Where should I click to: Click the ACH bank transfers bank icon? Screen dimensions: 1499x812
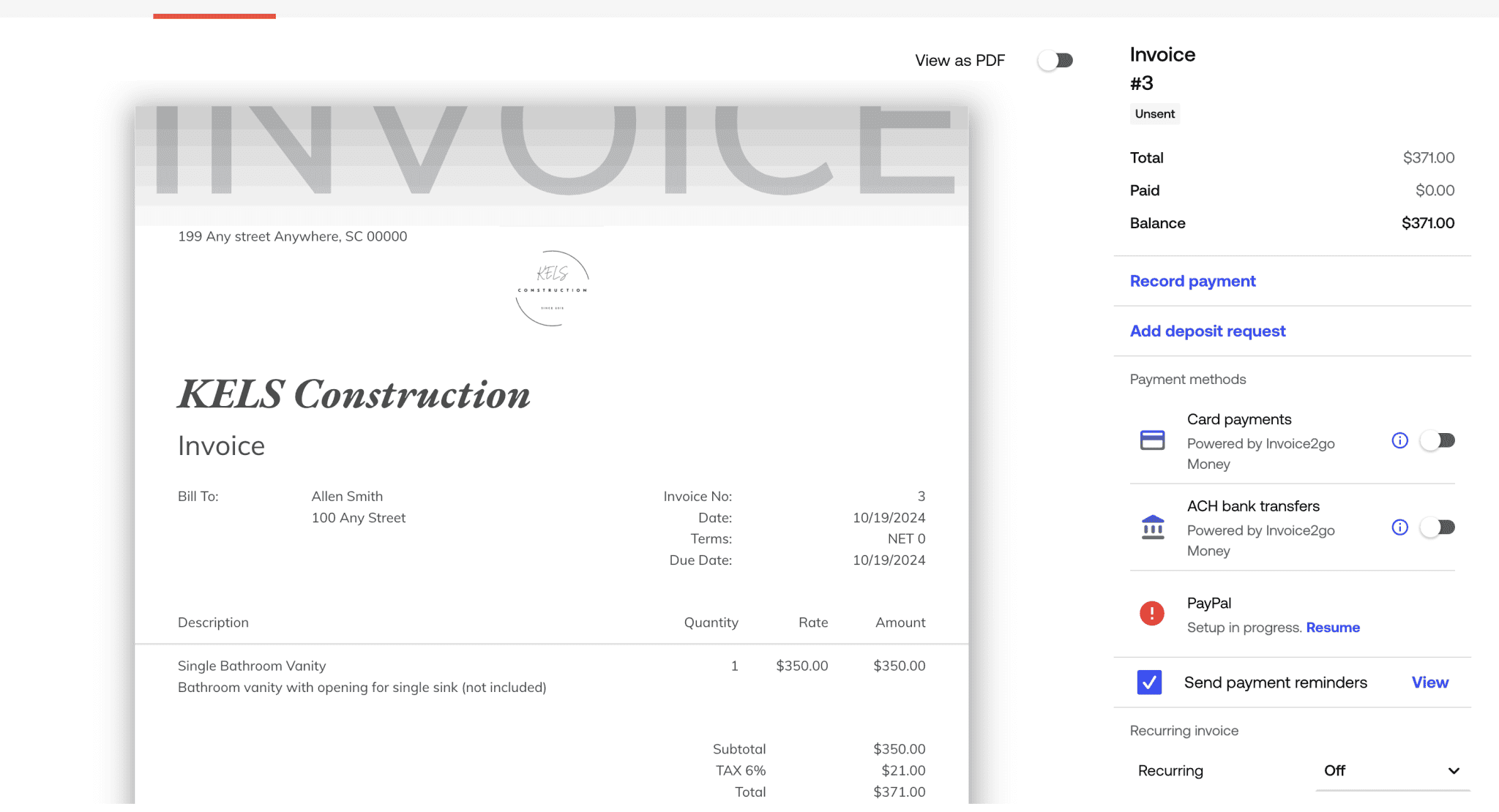coord(1151,527)
